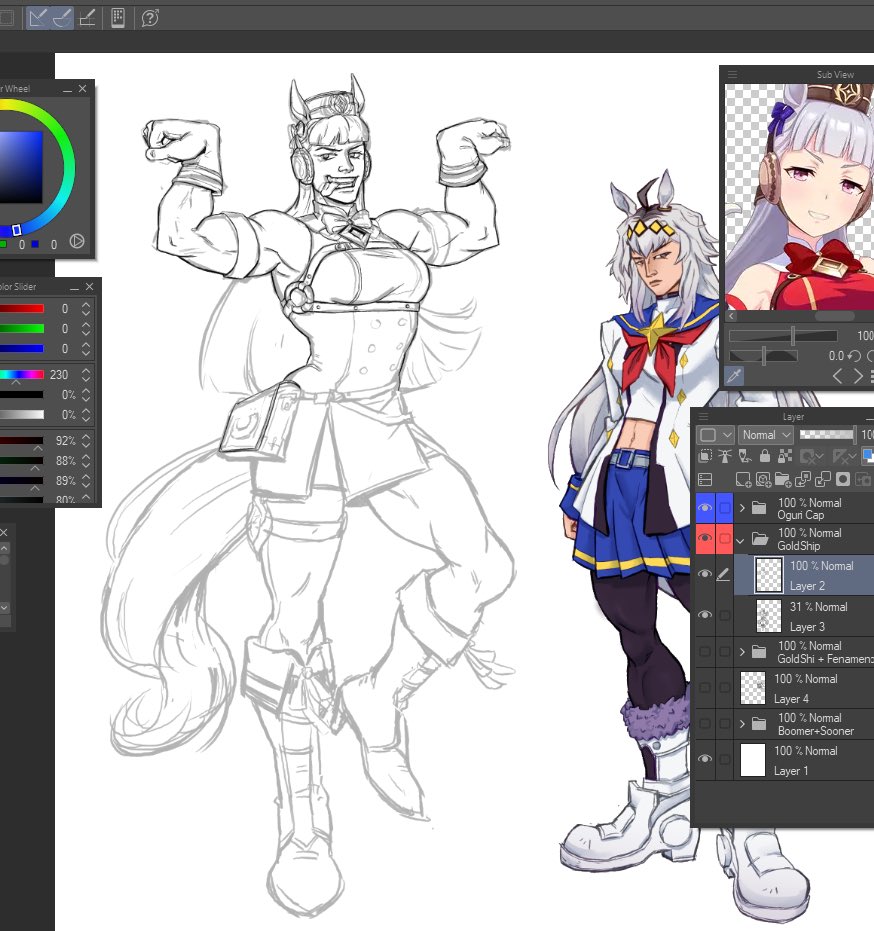Toggle visibility of Layer 3
The height and width of the screenshot is (931, 874).
point(705,615)
